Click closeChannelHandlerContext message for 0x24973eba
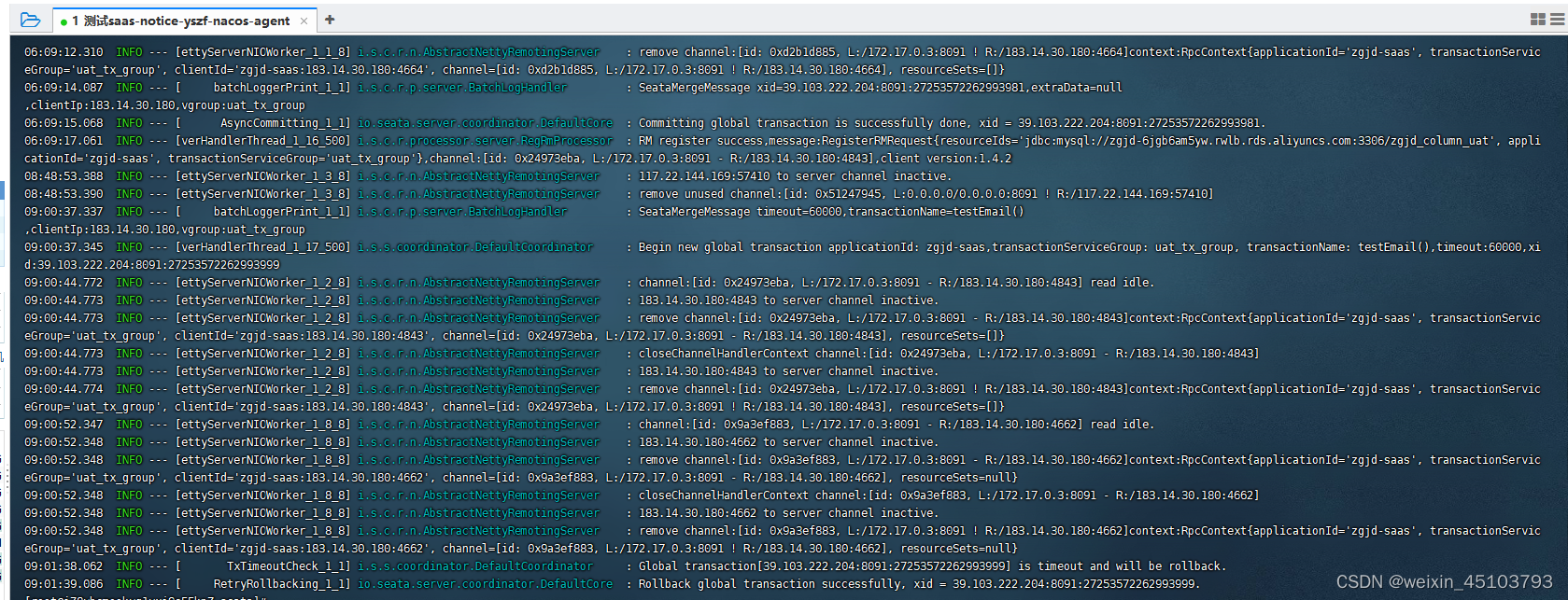Screen dimensions: 1568x600 tap(949, 354)
